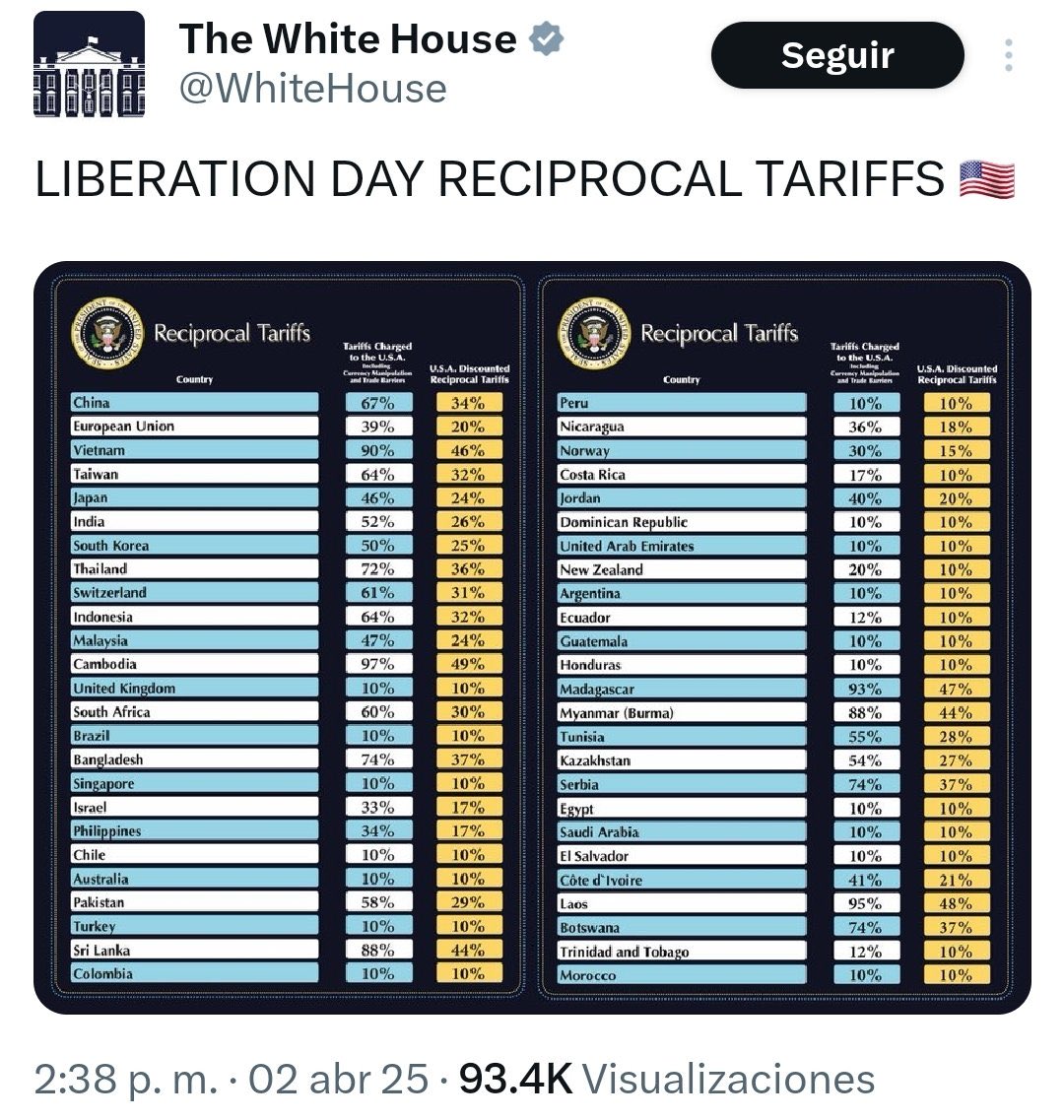Click the yellow 48% cell for Laos

click(956, 903)
